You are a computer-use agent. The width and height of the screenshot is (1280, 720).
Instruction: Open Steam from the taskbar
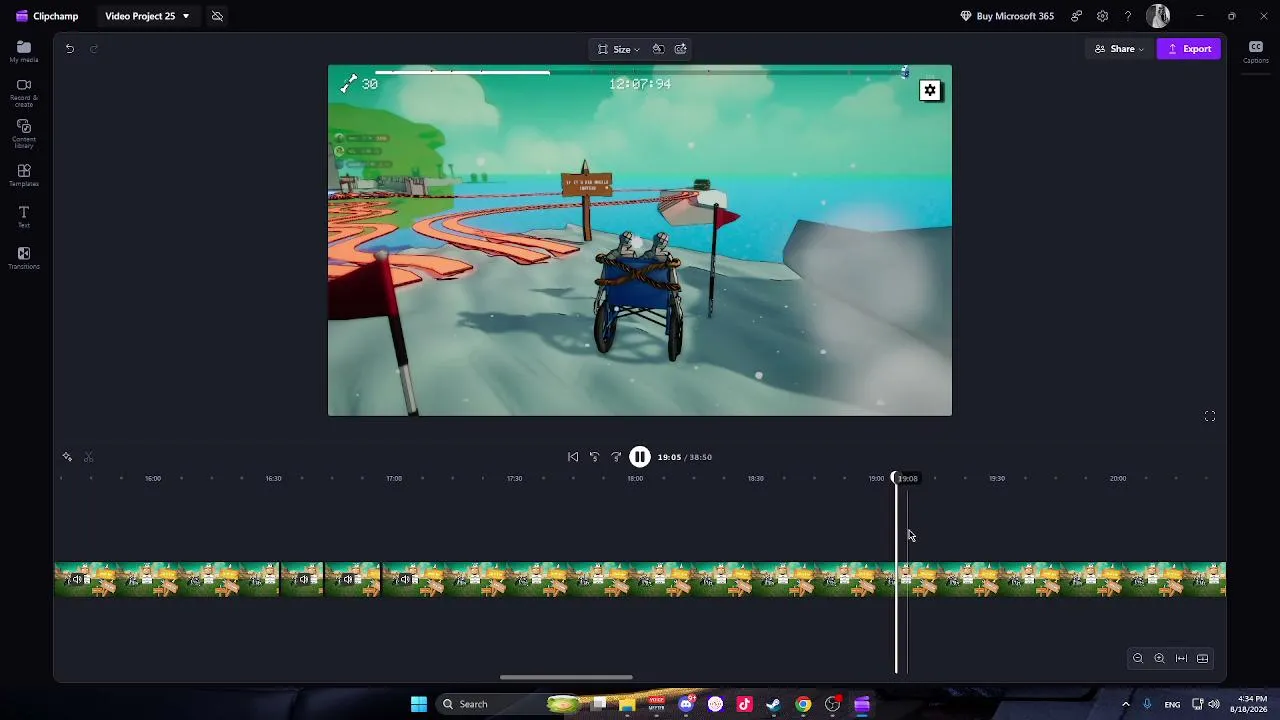coord(773,704)
